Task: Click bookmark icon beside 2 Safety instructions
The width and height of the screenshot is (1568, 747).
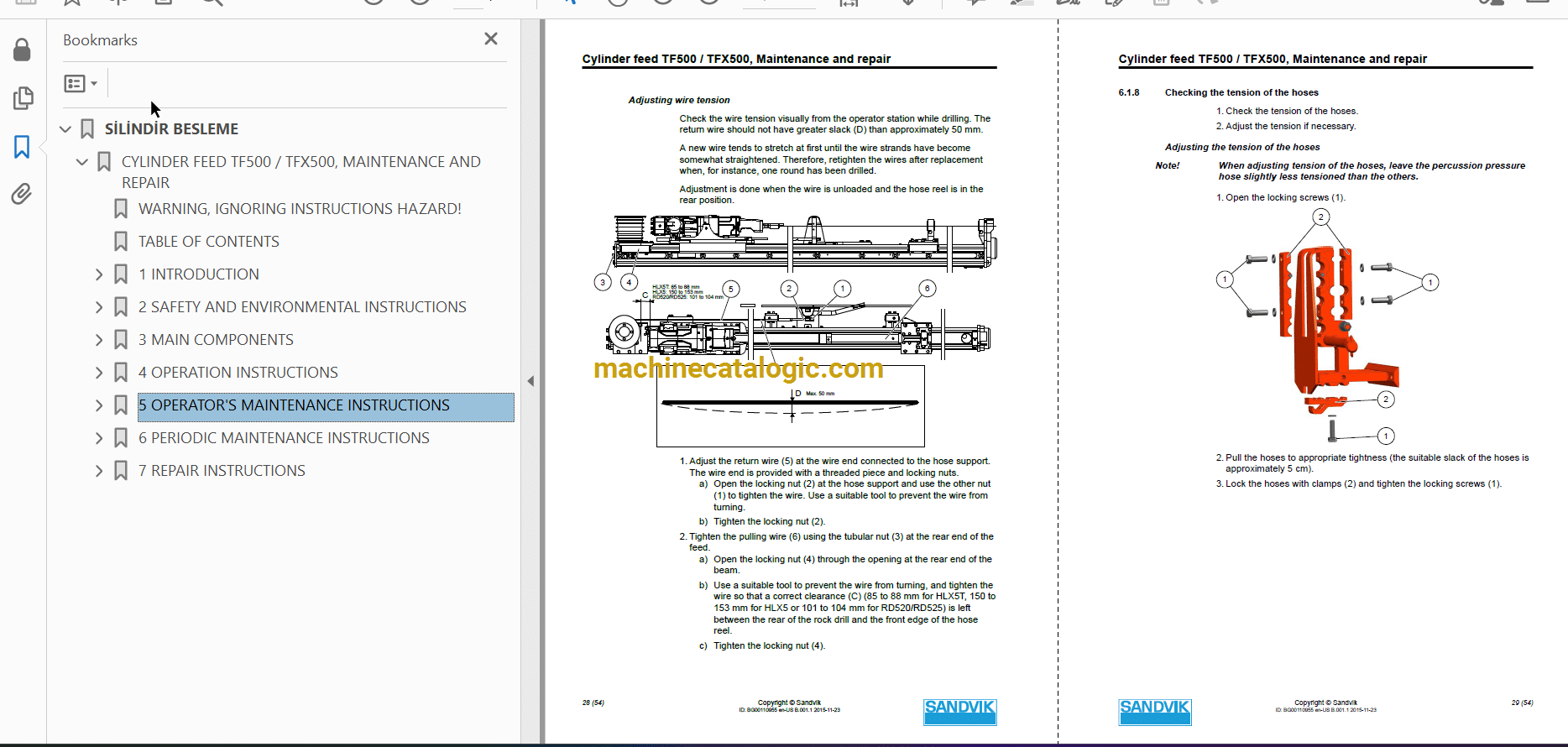Action: (121, 307)
